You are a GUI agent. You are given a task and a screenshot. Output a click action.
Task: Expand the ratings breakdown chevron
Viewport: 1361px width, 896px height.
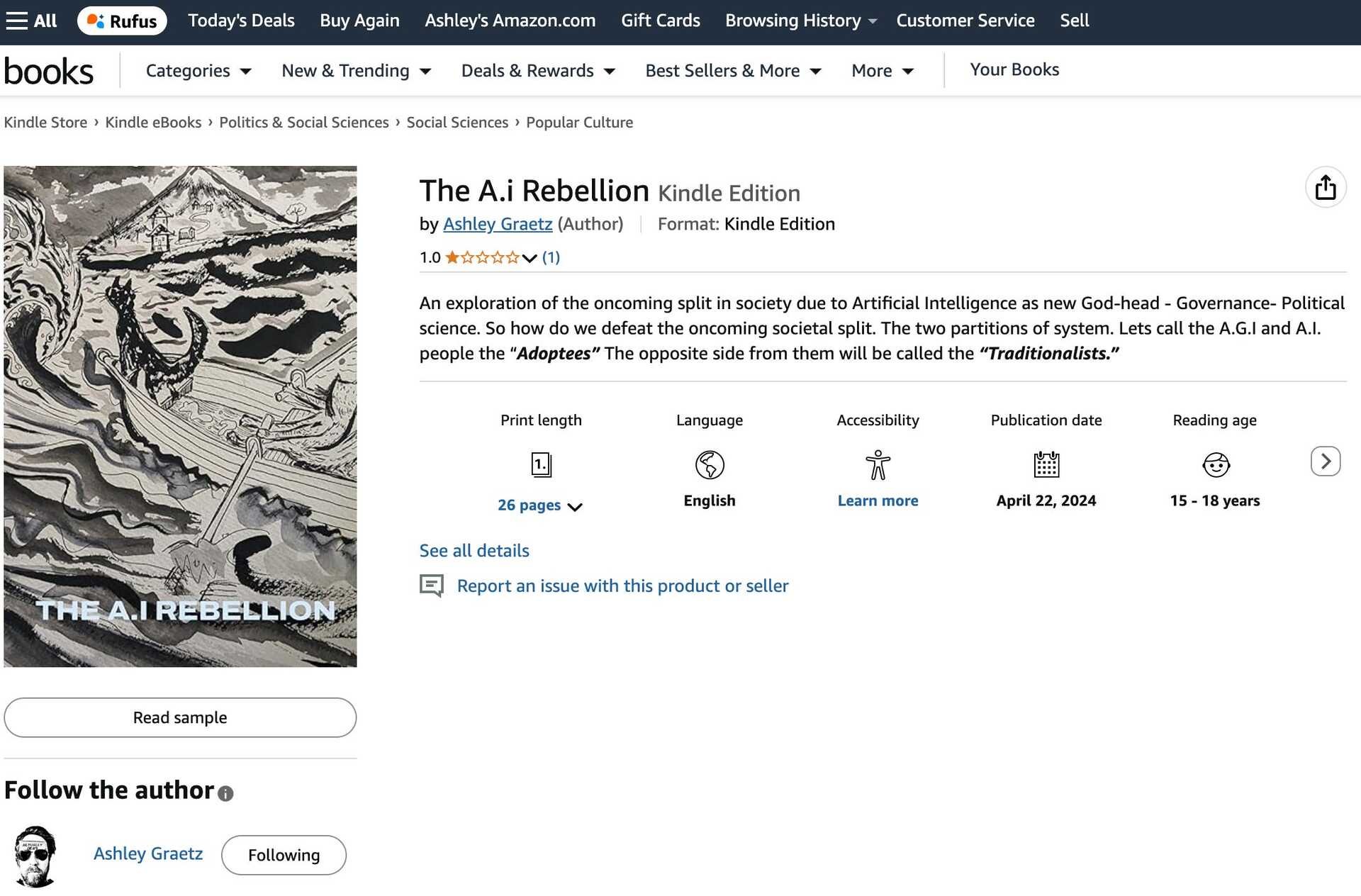click(529, 258)
